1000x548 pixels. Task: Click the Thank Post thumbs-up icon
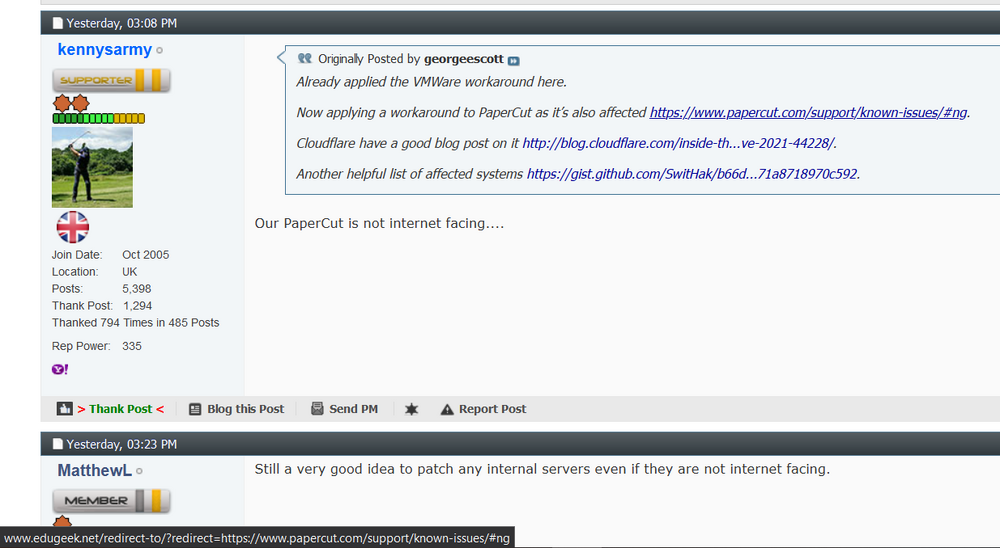tap(64, 409)
